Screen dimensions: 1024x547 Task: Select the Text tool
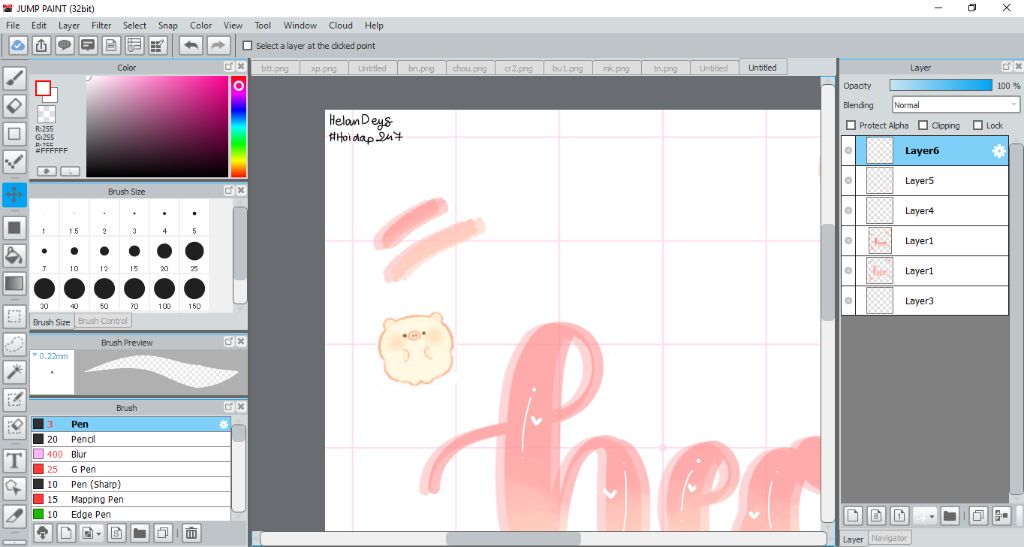point(14,460)
